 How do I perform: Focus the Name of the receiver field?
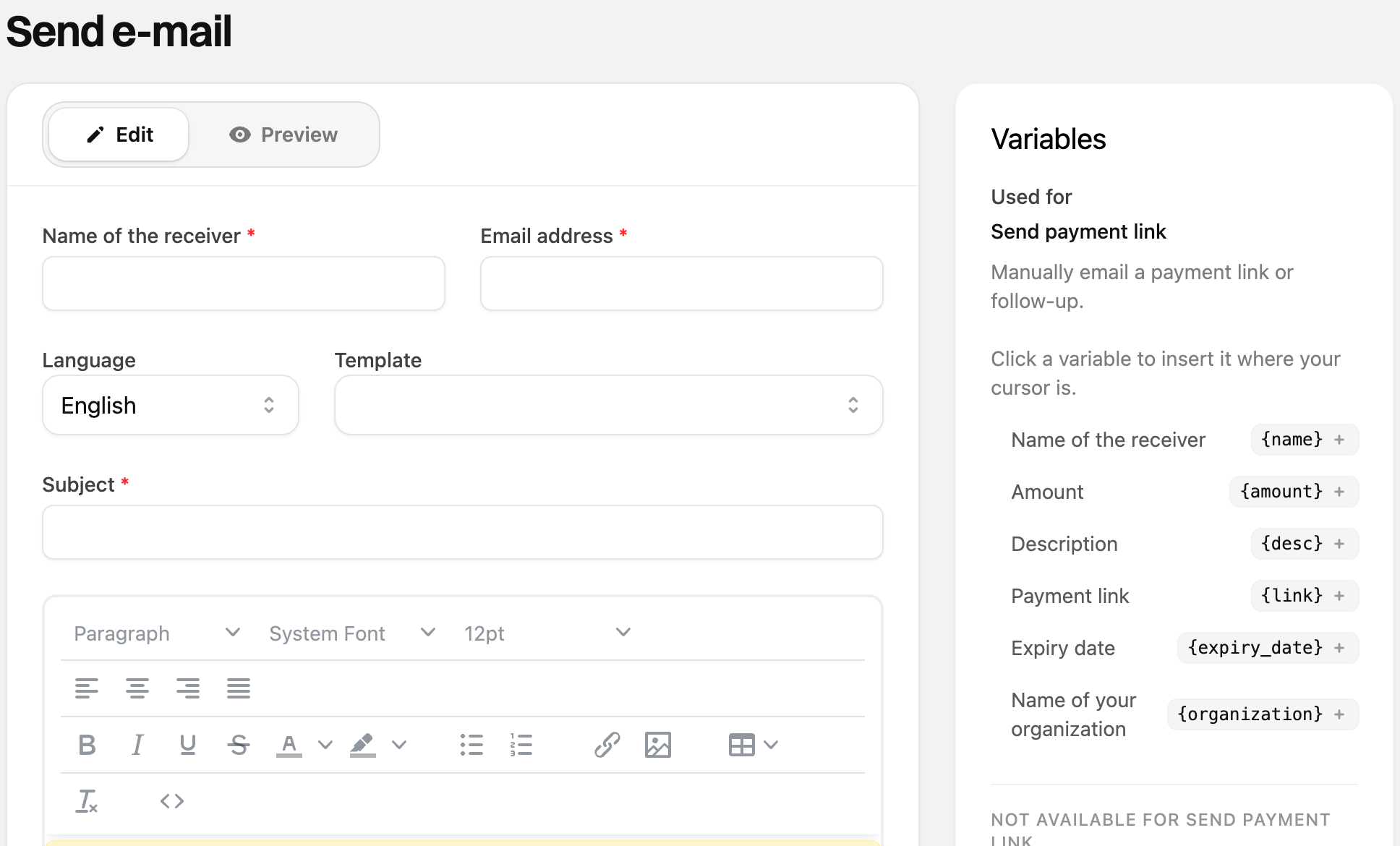coord(244,283)
